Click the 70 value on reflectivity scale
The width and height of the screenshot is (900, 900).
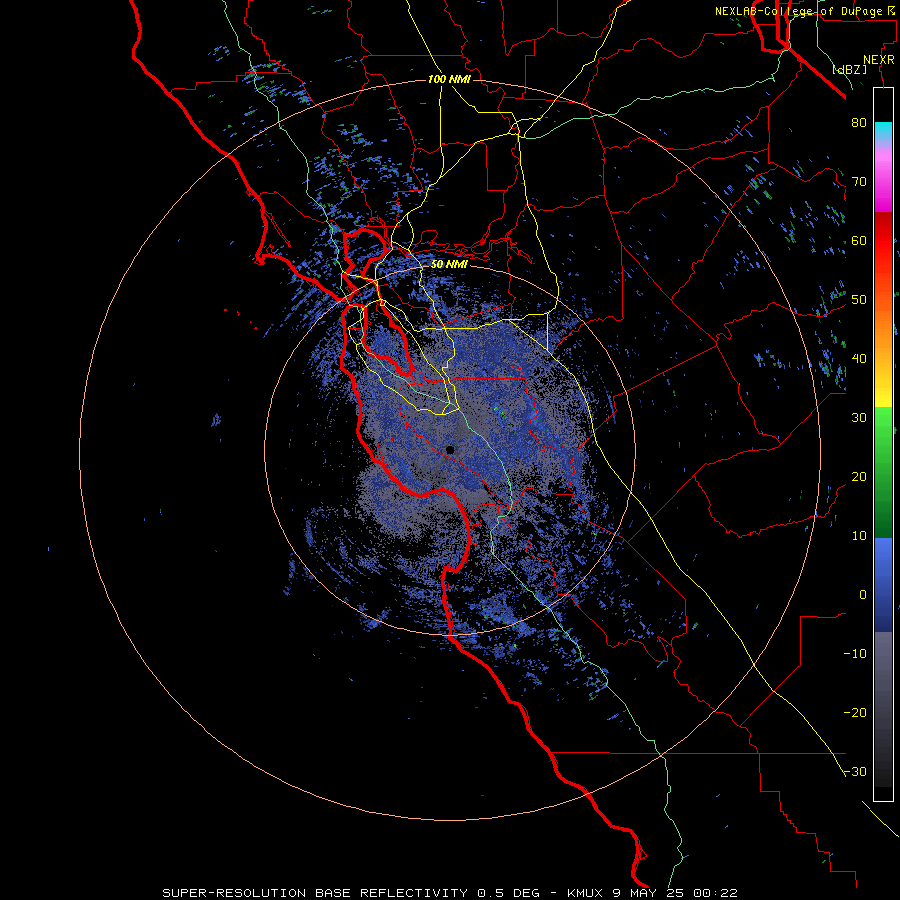click(859, 181)
